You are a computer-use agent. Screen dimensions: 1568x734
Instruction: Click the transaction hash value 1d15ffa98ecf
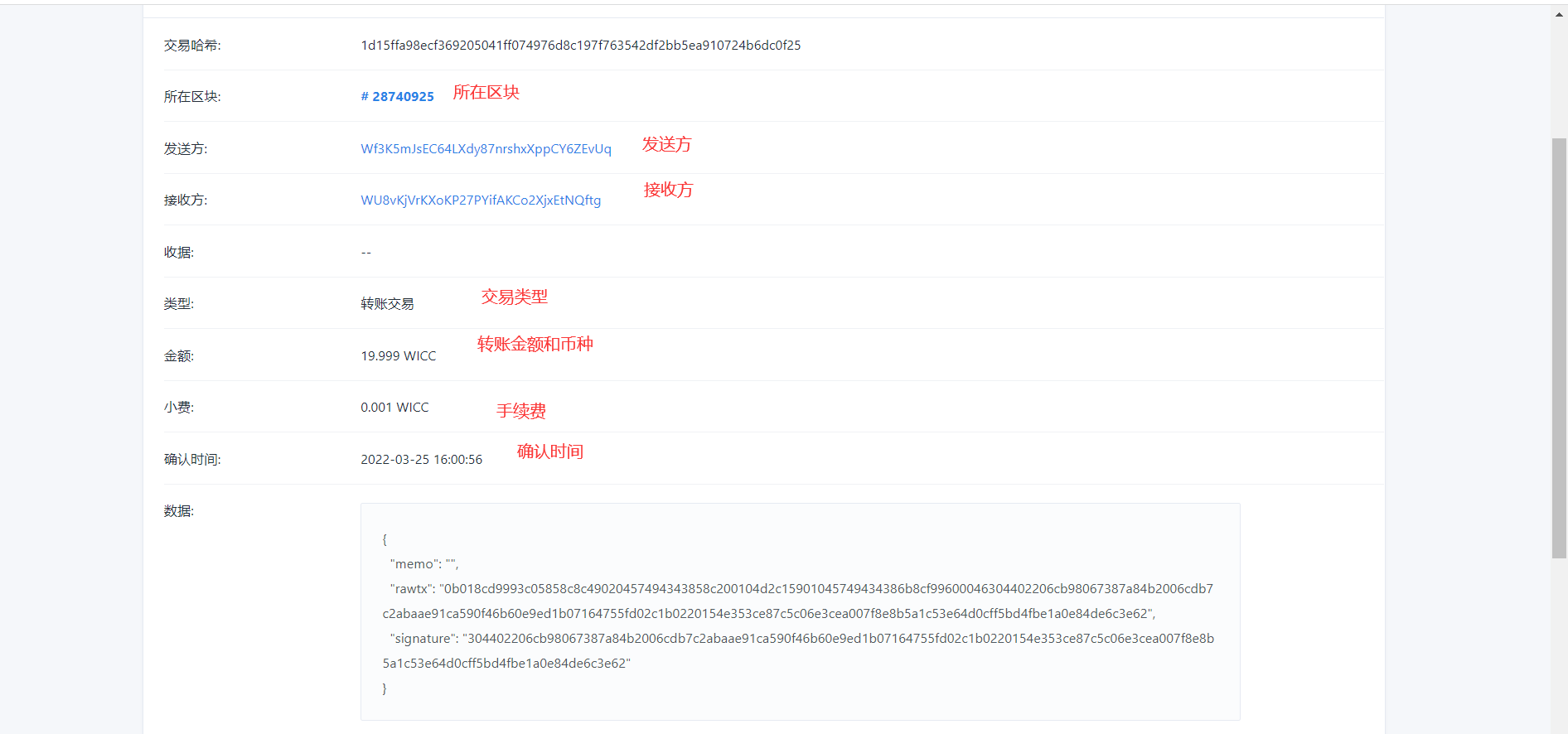click(x=580, y=46)
